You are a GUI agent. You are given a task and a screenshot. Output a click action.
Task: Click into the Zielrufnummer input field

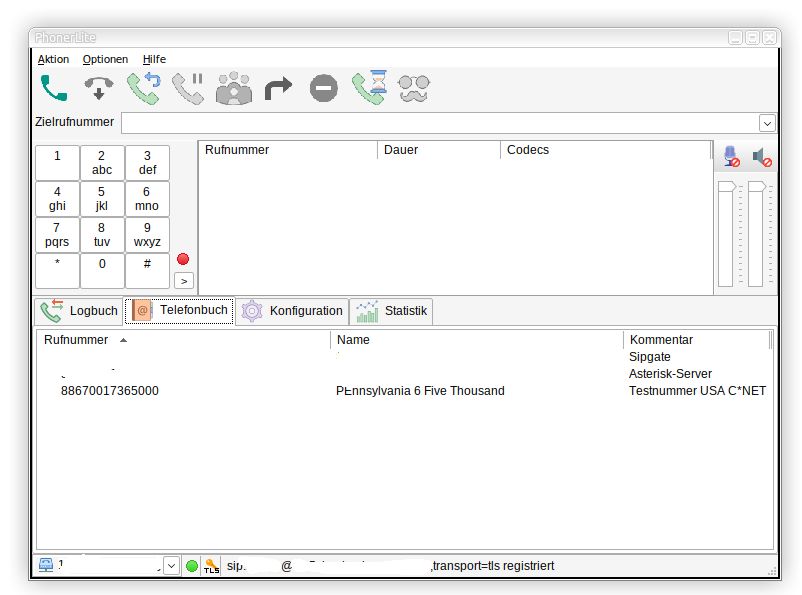coord(440,123)
